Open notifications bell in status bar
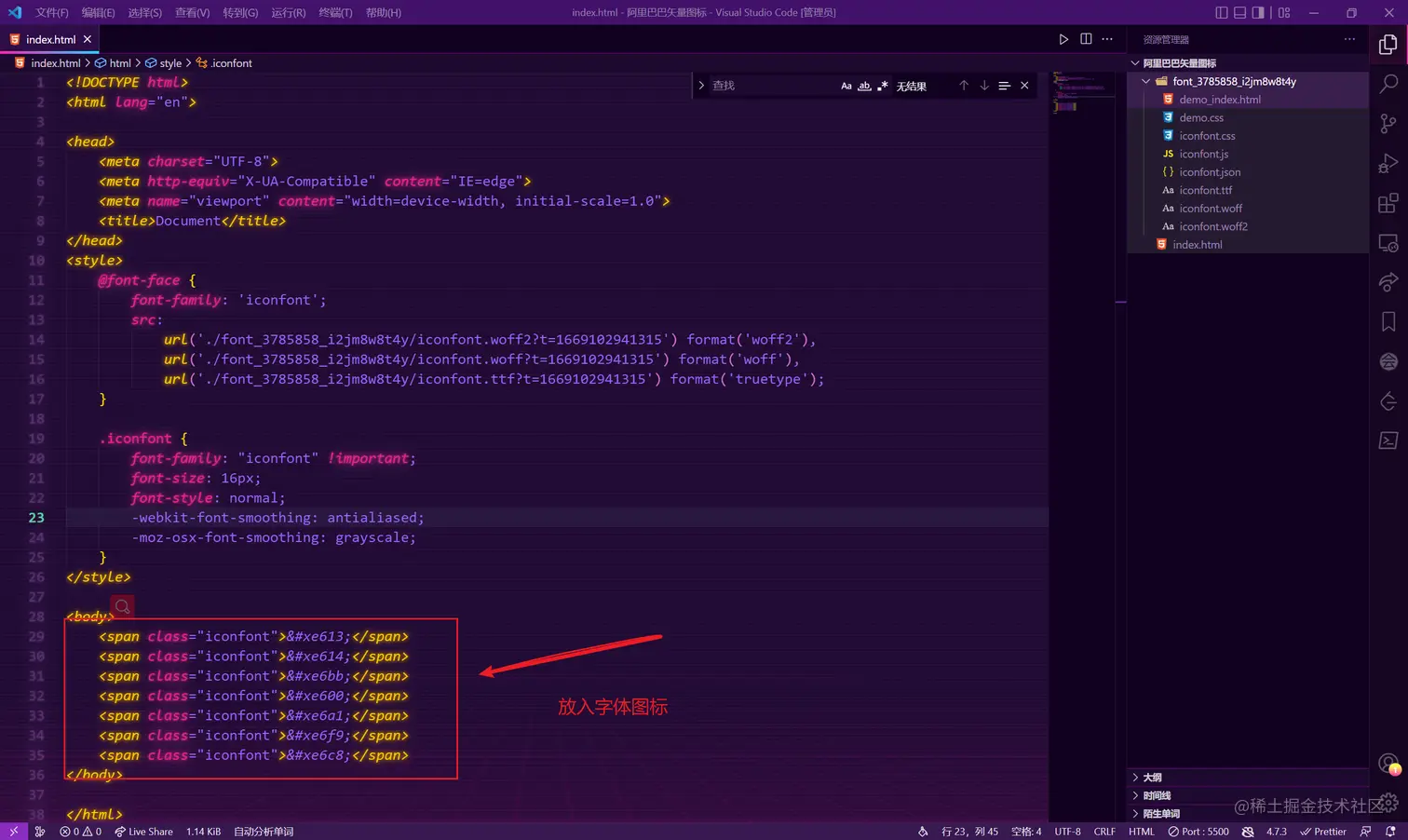The width and height of the screenshot is (1408, 840). point(1390,832)
